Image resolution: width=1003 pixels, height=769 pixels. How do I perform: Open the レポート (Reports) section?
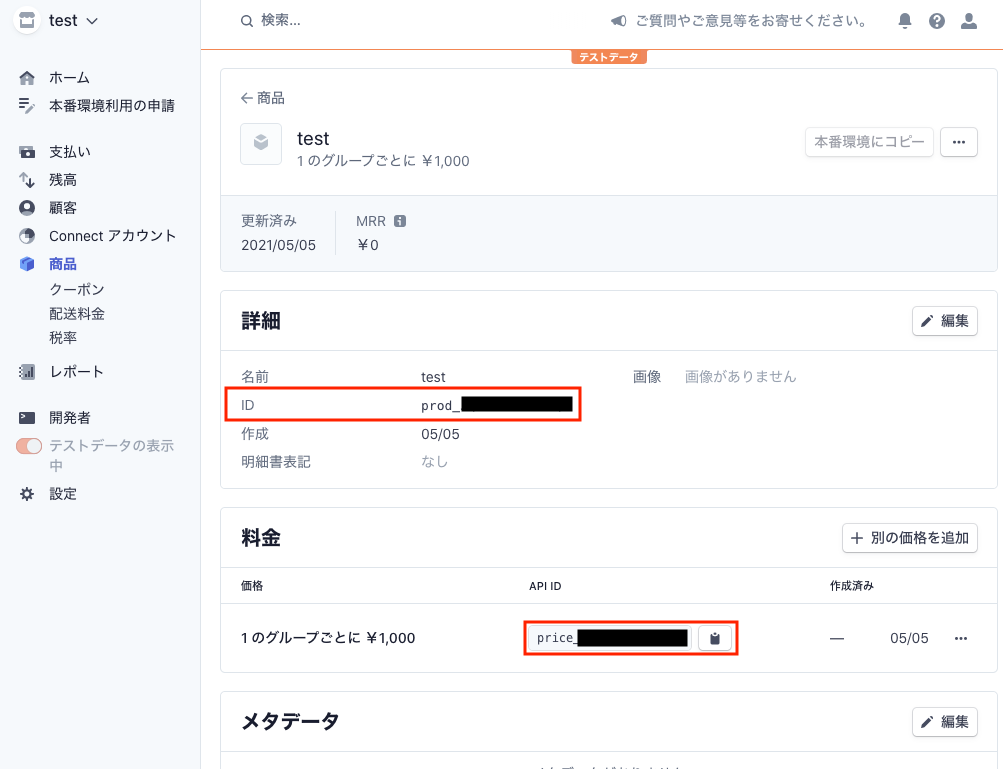[x=67, y=371]
